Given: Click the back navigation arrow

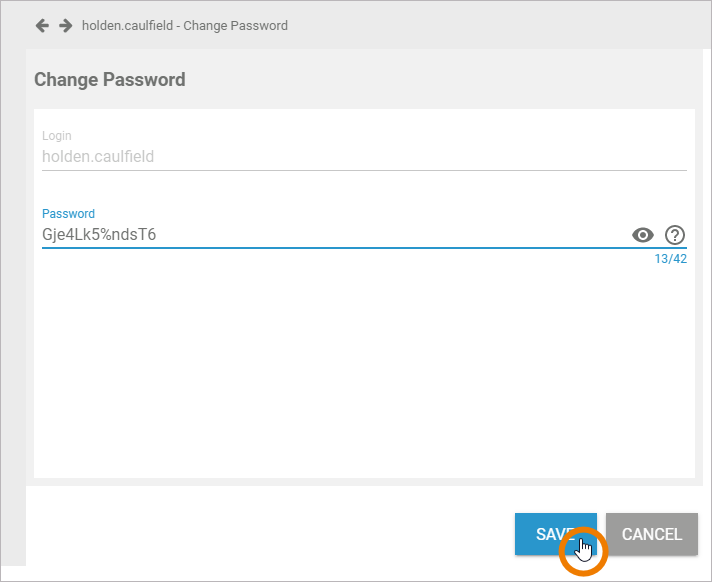Looking at the screenshot, I should click(42, 25).
